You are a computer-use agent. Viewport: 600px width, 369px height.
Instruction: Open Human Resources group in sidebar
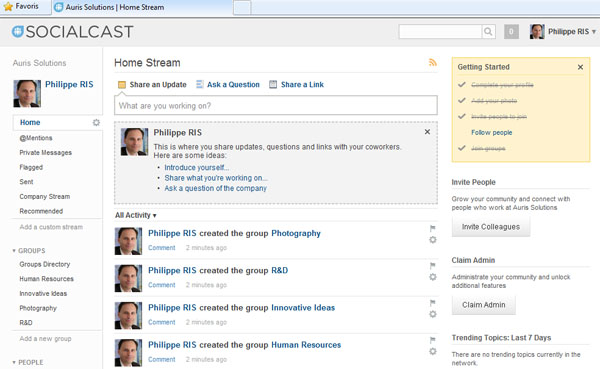click(46, 279)
